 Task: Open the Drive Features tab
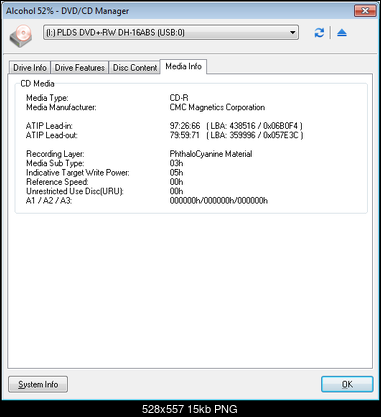(80, 68)
